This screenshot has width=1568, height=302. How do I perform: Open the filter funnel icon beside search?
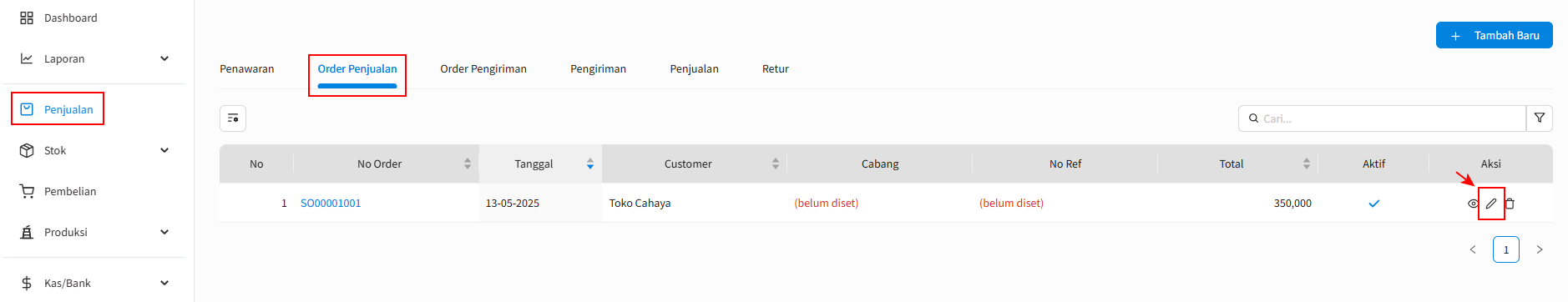[x=1540, y=118]
